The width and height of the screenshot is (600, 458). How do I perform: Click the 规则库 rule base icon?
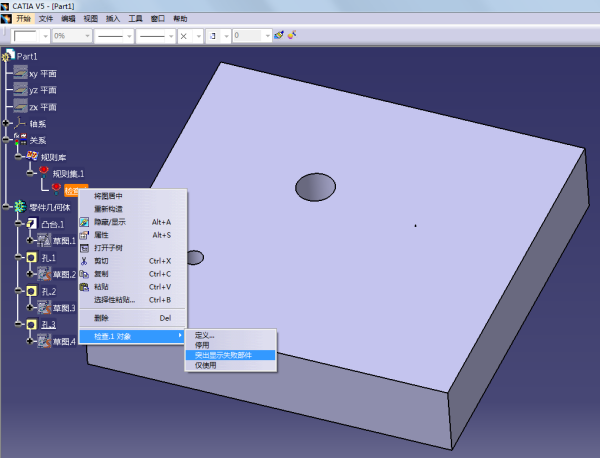32,156
